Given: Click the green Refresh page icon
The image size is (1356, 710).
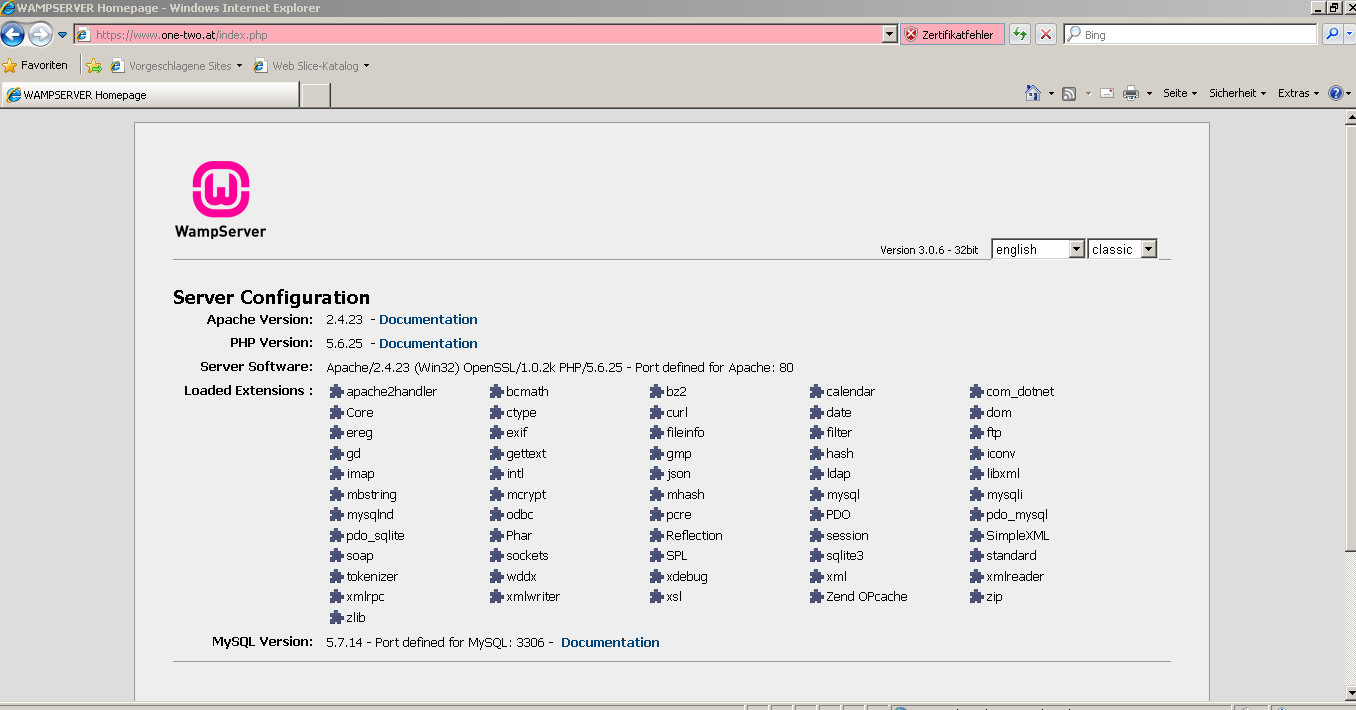Looking at the screenshot, I should pos(1020,35).
